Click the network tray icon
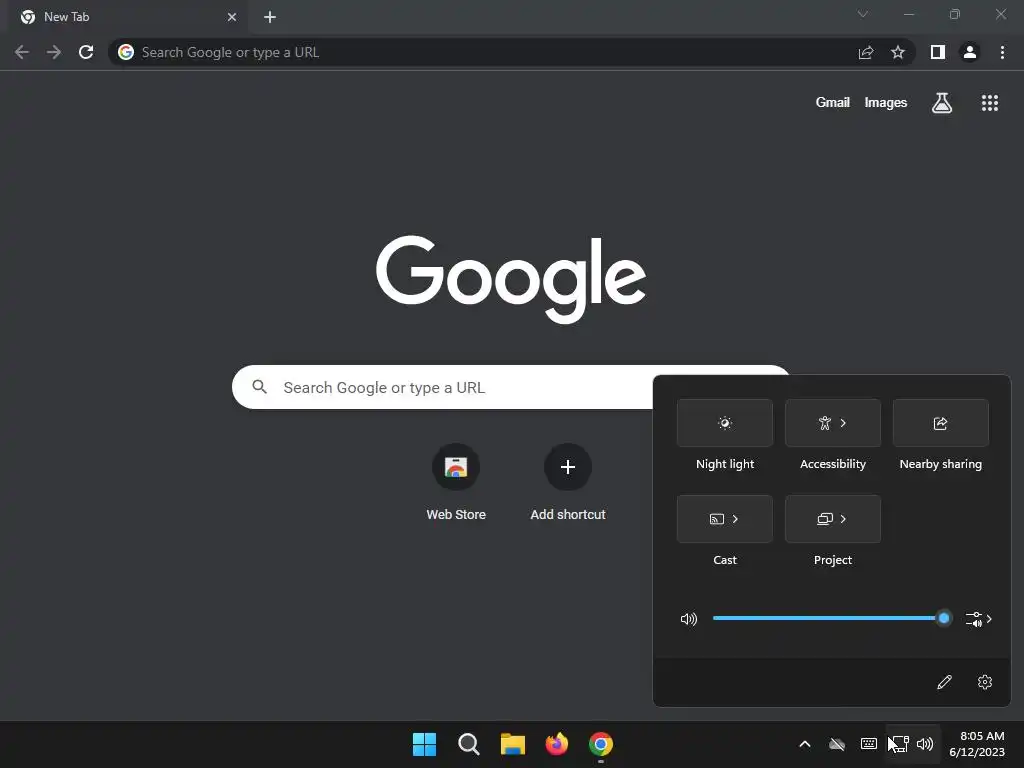The height and width of the screenshot is (768, 1024). tap(900, 744)
